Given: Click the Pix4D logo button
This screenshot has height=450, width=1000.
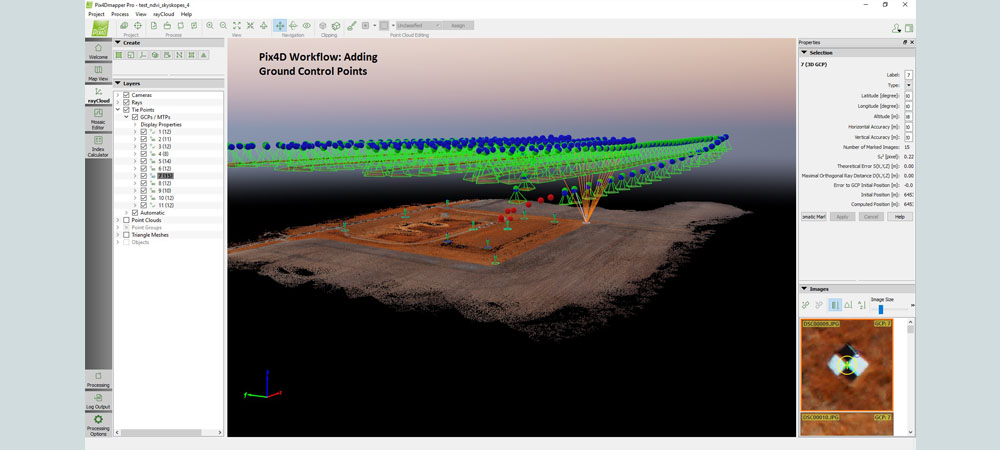Looking at the screenshot, I should [x=99, y=28].
